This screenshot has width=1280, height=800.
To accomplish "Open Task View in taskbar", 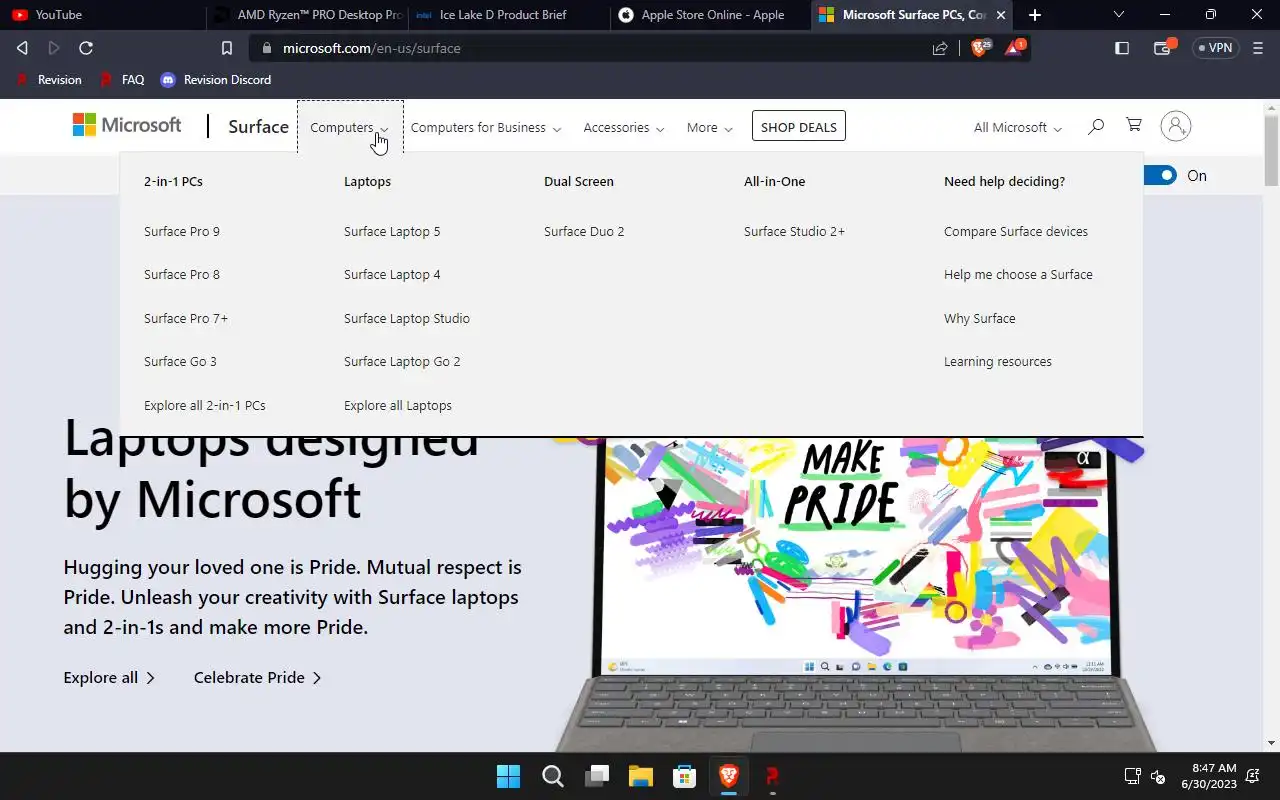I will pyautogui.click(x=597, y=776).
